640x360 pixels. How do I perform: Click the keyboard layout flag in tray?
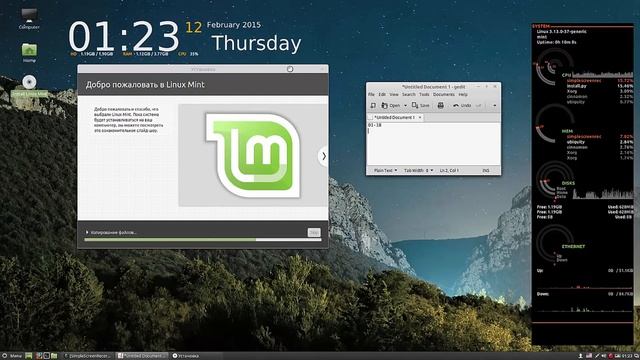[589, 356]
